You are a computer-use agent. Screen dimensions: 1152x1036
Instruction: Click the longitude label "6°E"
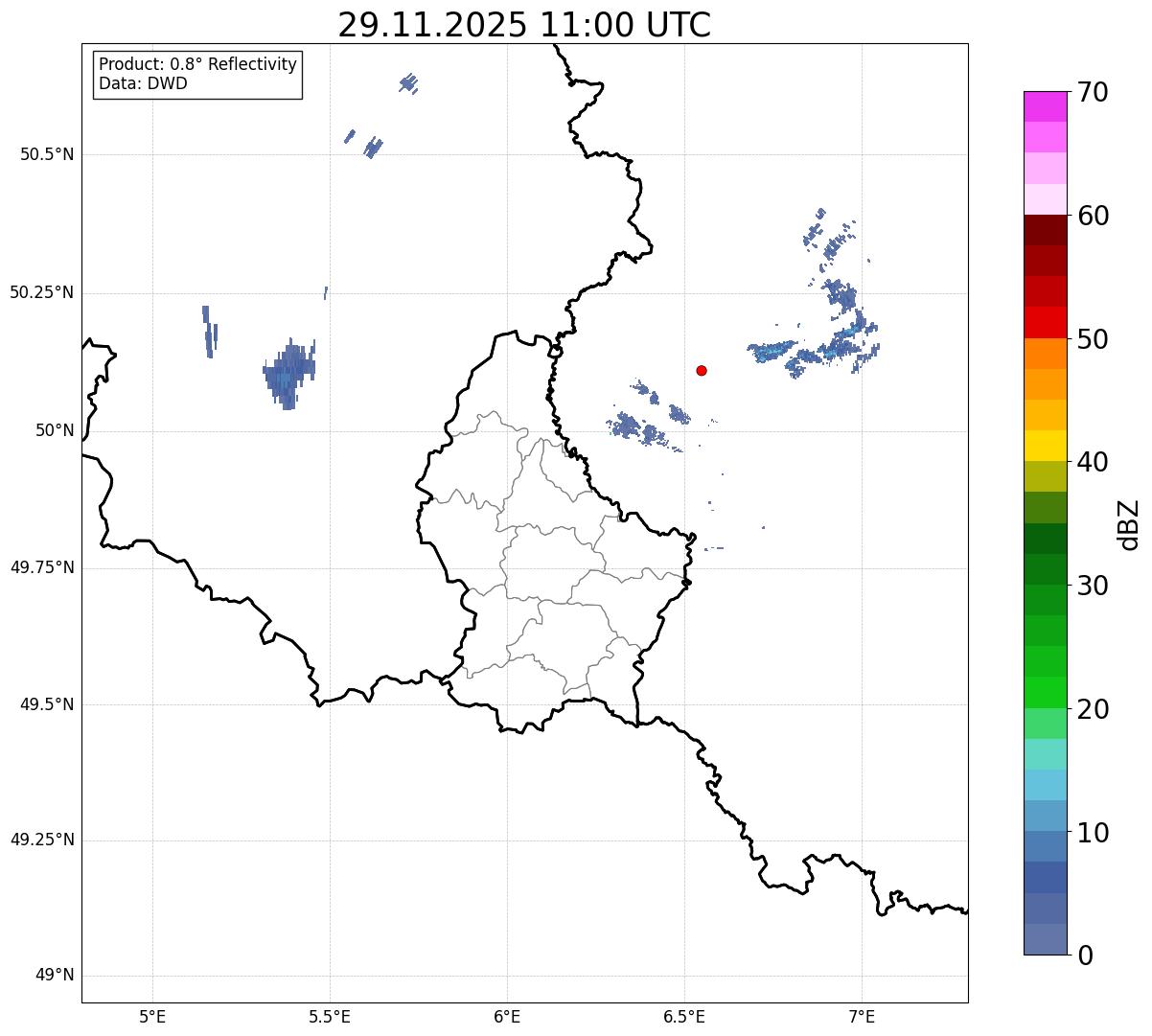tap(507, 1016)
